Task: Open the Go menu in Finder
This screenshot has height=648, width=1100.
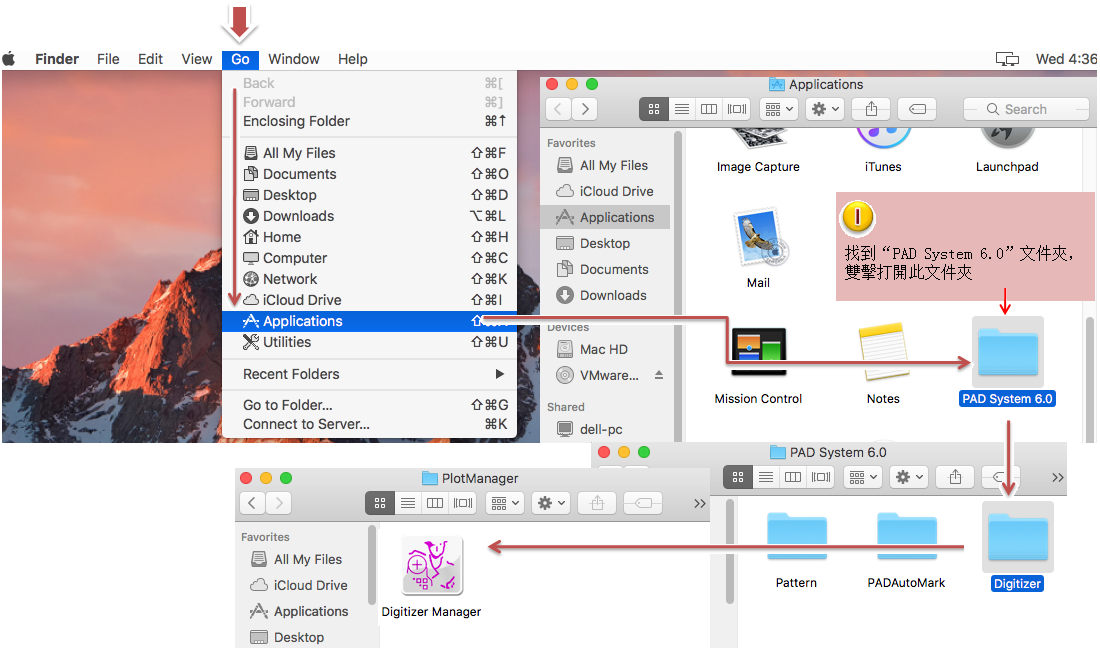Action: point(240,59)
